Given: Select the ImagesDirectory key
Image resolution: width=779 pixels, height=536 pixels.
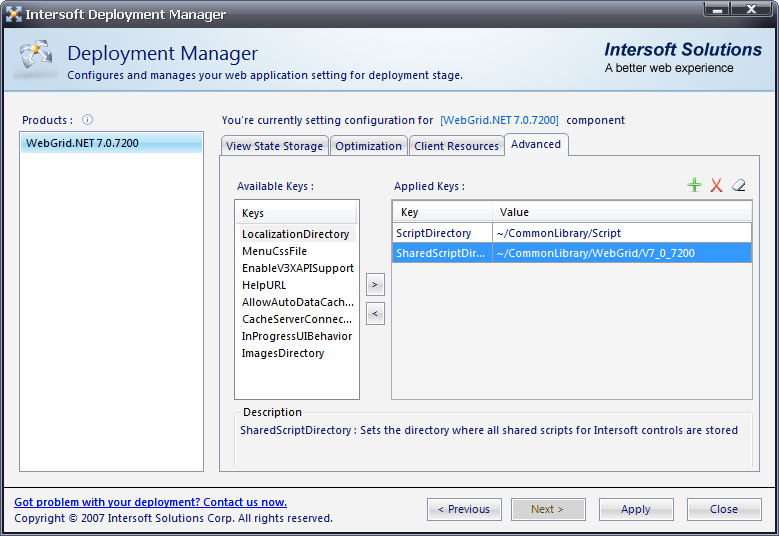Looking at the screenshot, I should tap(297, 353).
